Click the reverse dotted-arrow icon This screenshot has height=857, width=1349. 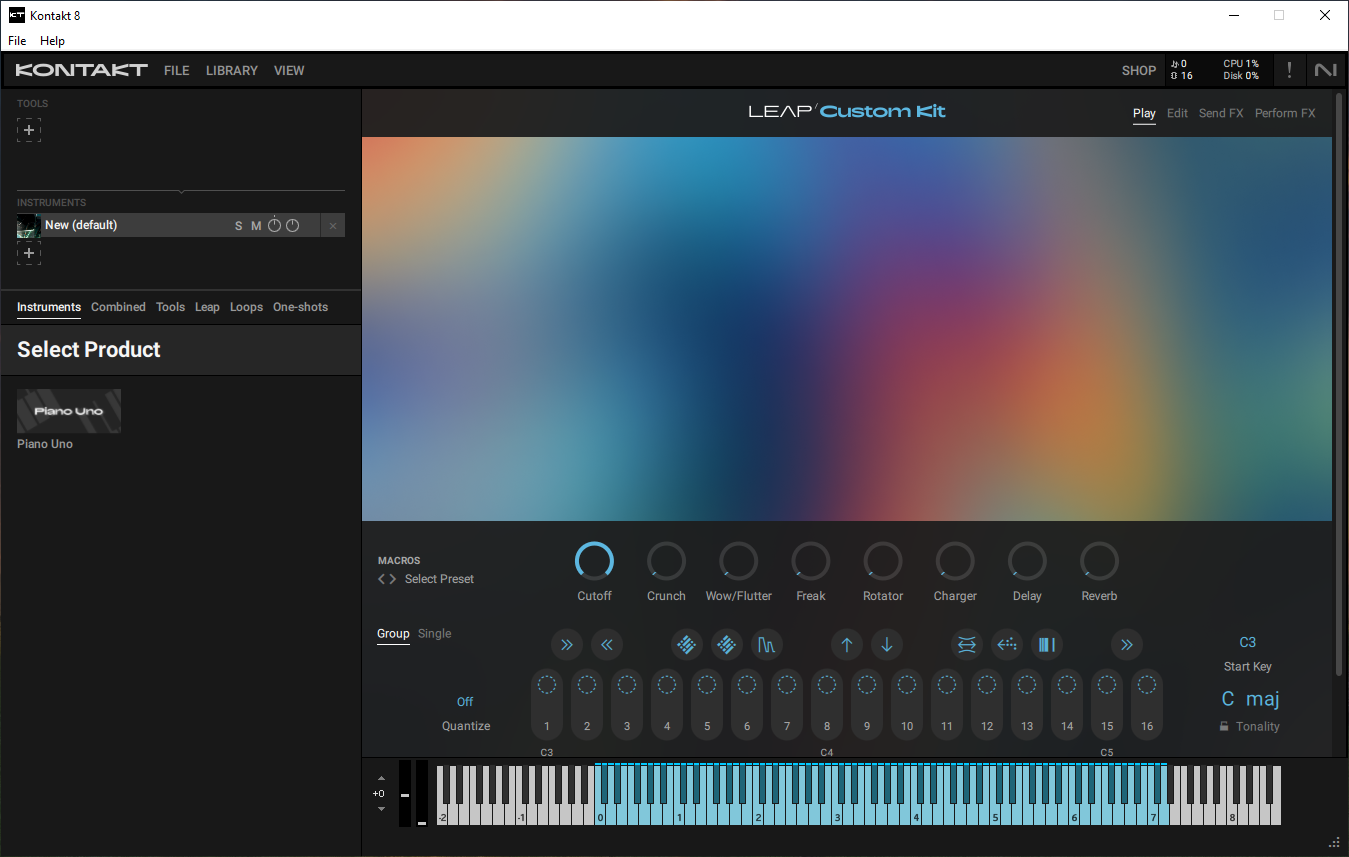click(1007, 645)
